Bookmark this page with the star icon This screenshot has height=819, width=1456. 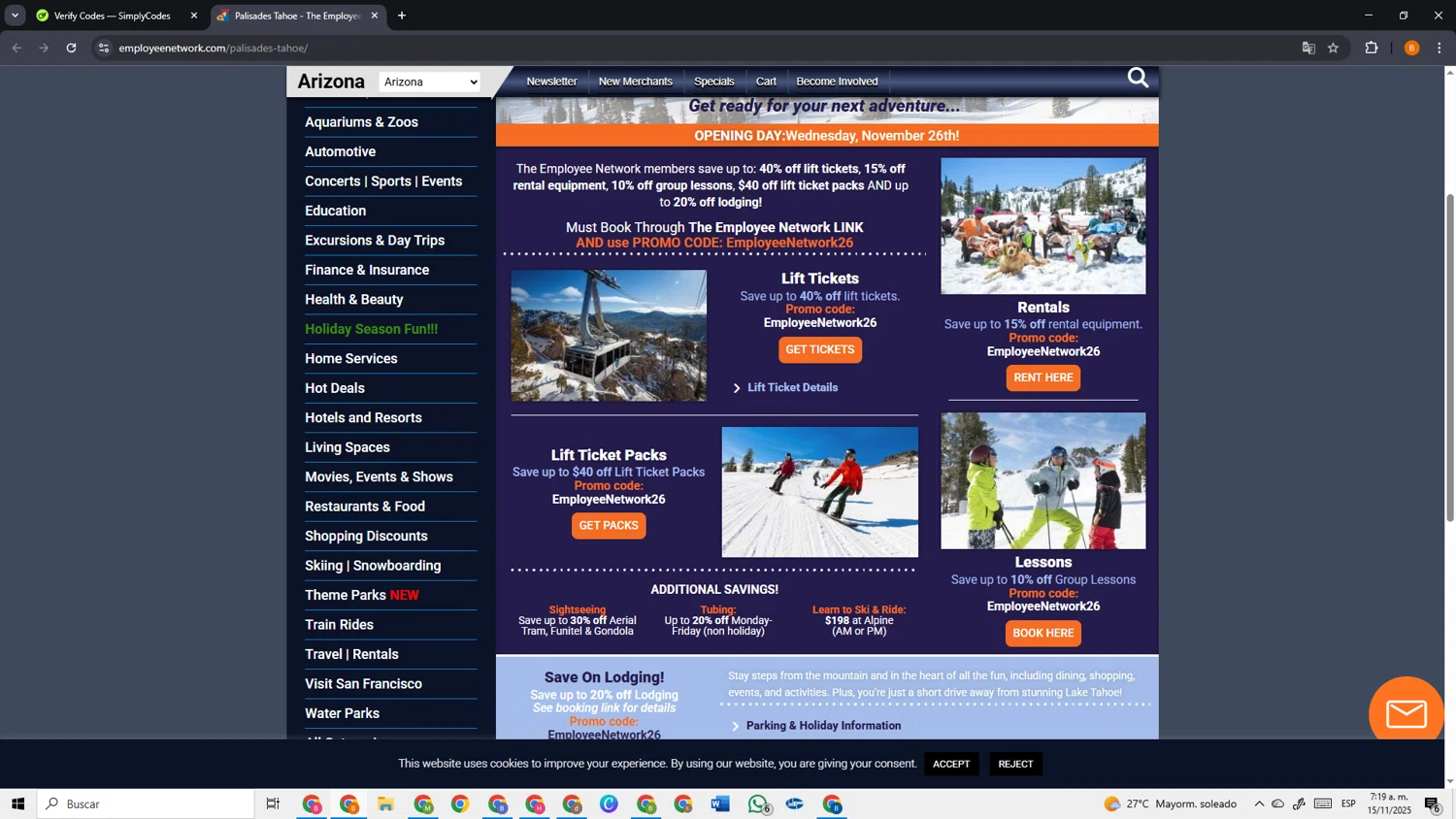1334,48
